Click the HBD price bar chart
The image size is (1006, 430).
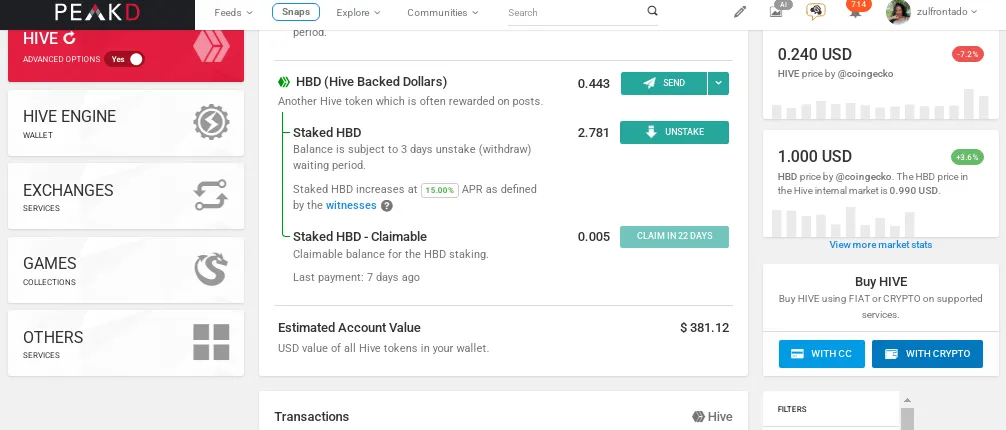[843, 222]
